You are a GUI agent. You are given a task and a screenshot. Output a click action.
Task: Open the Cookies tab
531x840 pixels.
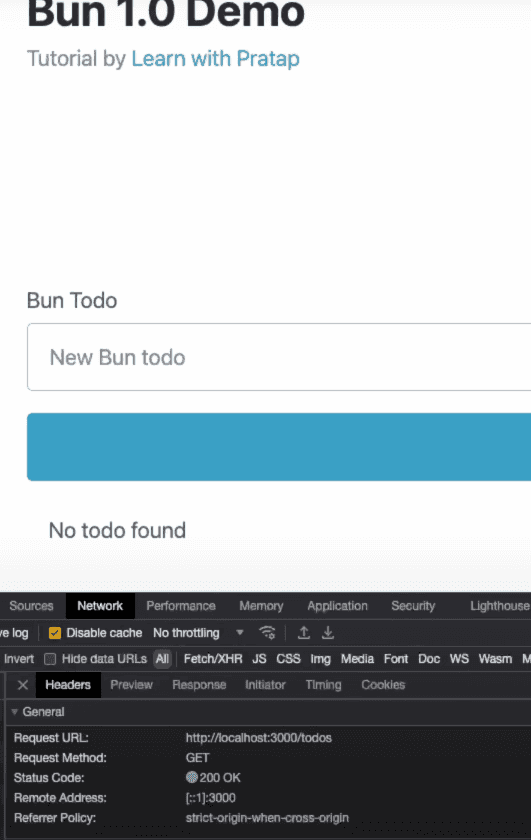(383, 685)
